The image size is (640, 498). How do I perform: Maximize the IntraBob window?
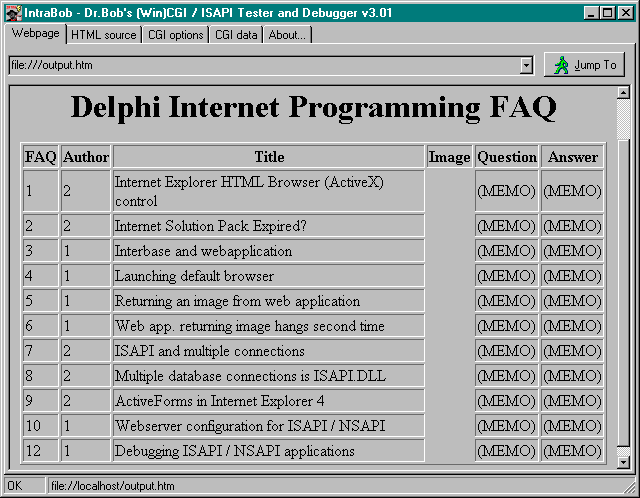608,13
